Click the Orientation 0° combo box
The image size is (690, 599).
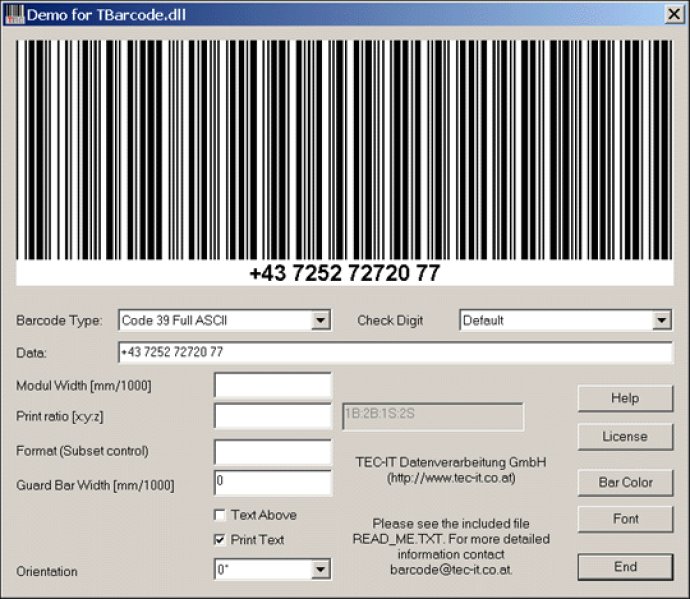point(272,569)
